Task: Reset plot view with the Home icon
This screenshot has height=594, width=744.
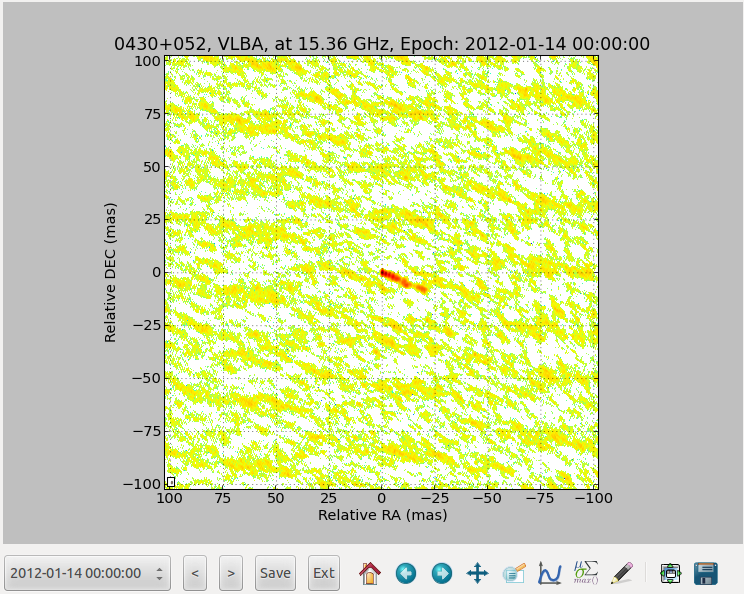Action: pyautogui.click(x=370, y=573)
